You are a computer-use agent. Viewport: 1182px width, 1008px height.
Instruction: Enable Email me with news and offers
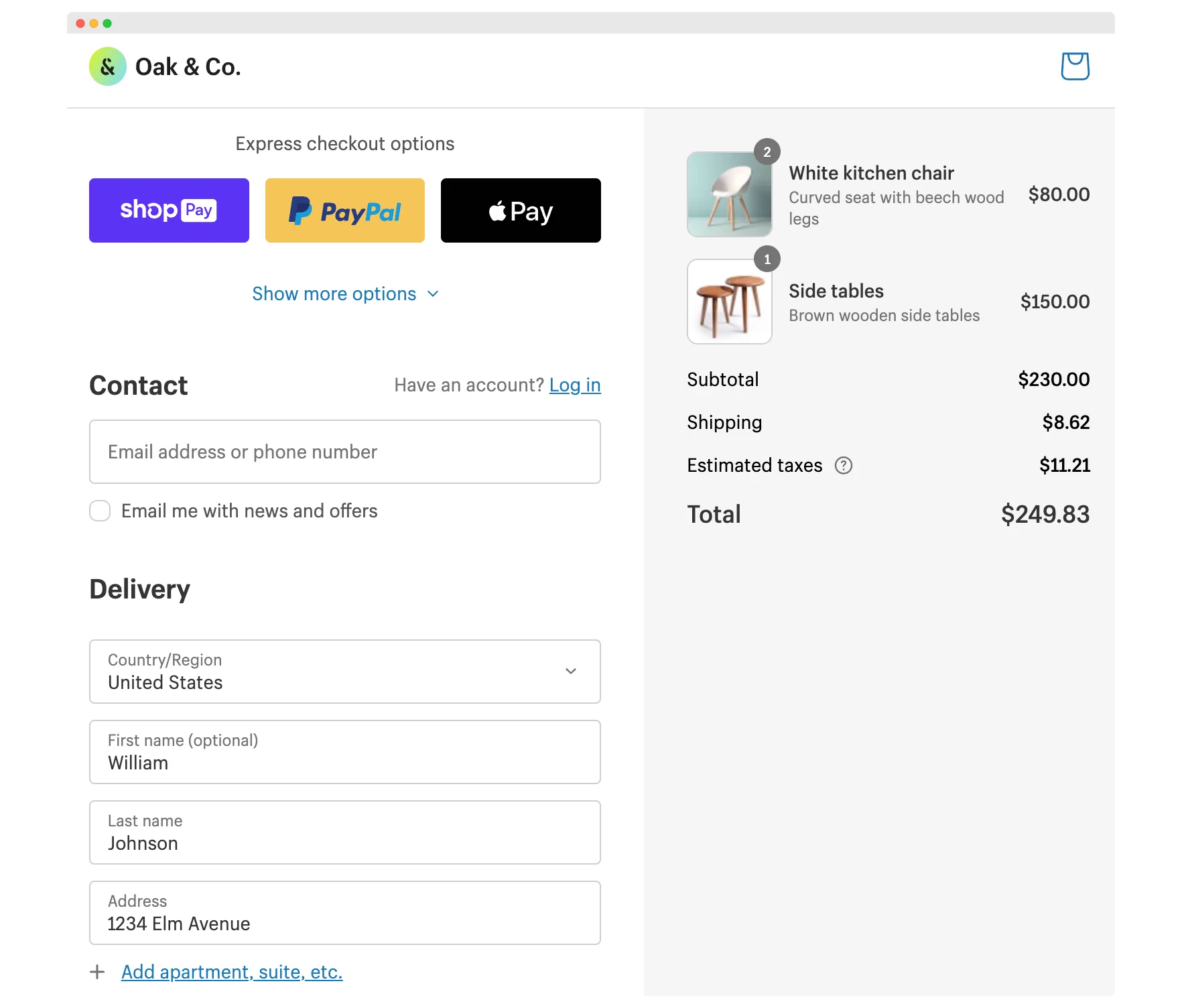100,511
